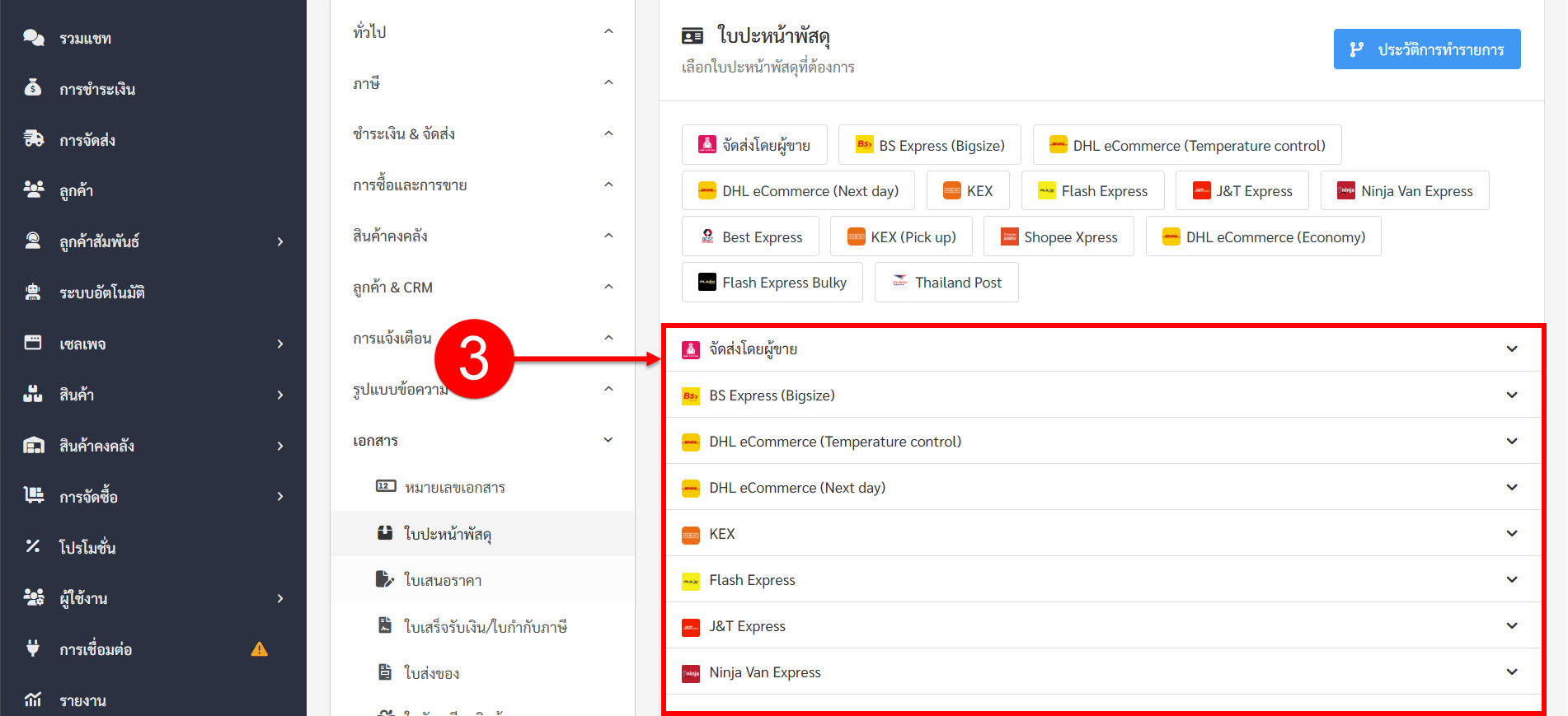Toggle the ทั่วไป settings section chevron
Screen dimensions: 1568x716
pos(608,31)
